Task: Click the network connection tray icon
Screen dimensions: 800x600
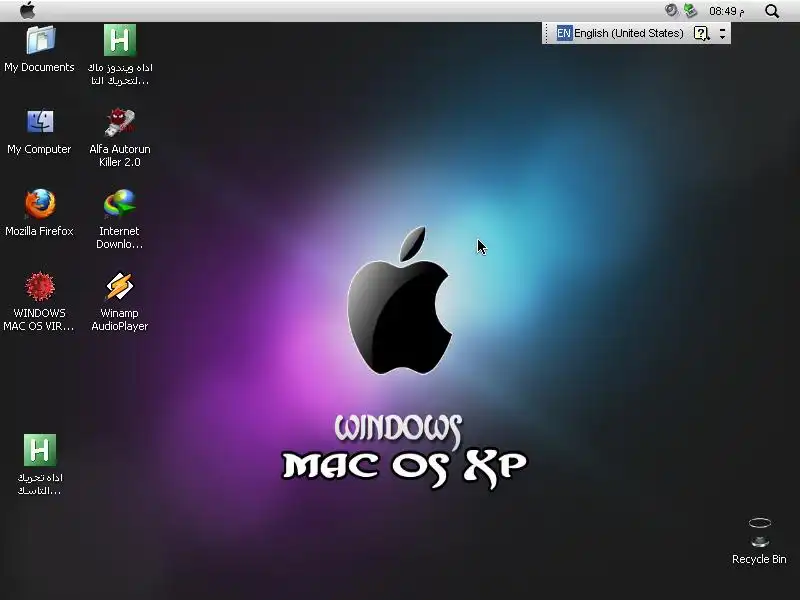Action: pyautogui.click(x=690, y=11)
